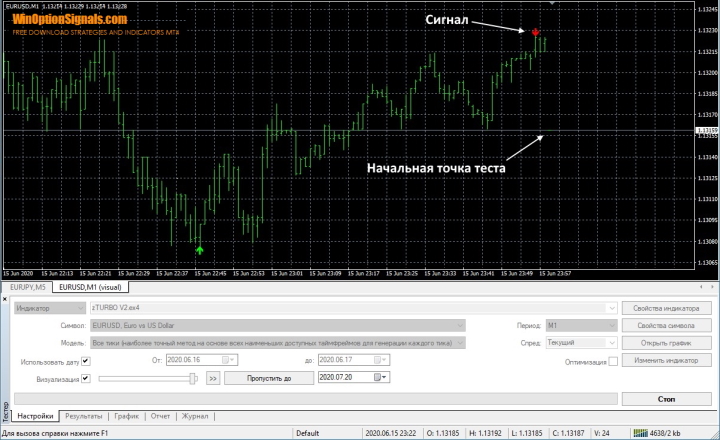Click the Свойства индикатора button
Image resolution: width=720 pixels, height=440 pixels.
[x=666, y=308]
